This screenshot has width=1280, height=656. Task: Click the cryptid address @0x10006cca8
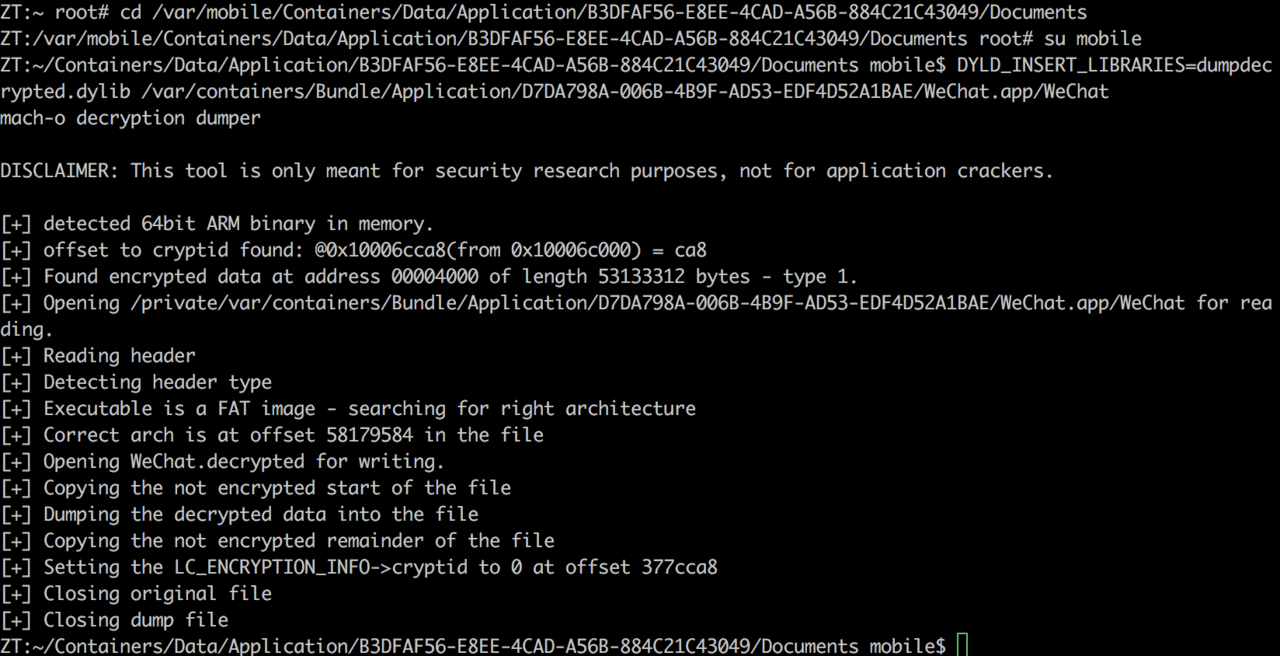pyautogui.click(x=381, y=250)
